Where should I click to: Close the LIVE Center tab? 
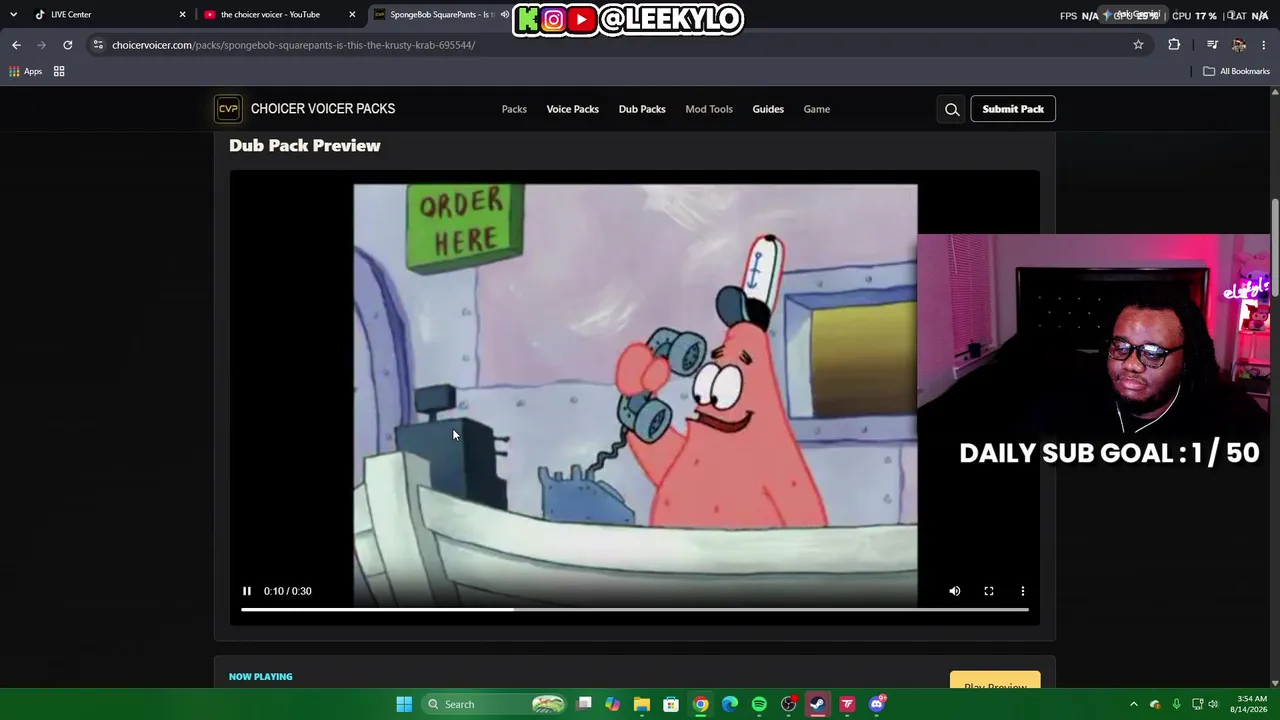click(x=182, y=14)
